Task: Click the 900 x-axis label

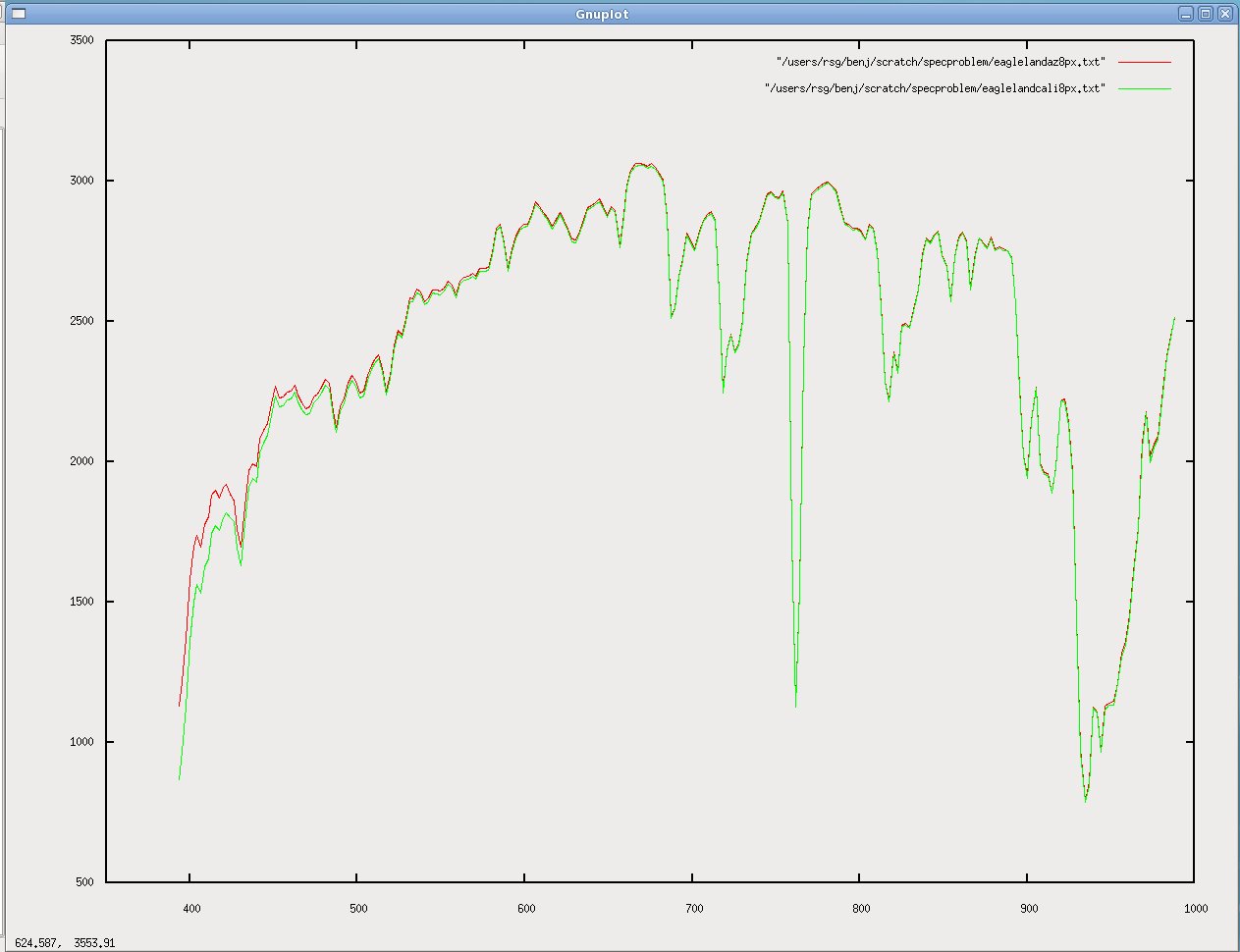Action: coord(1029,909)
